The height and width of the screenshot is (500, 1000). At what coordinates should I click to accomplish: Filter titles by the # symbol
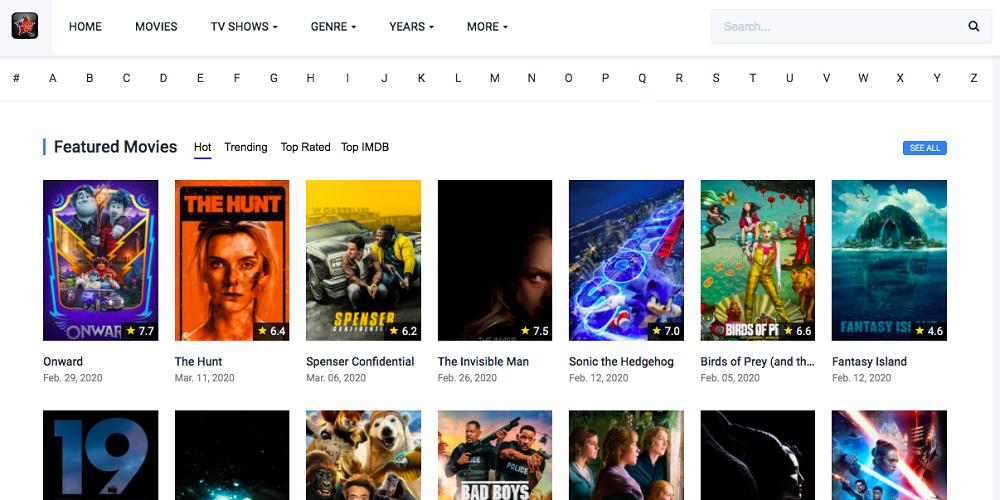[x=16, y=78]
